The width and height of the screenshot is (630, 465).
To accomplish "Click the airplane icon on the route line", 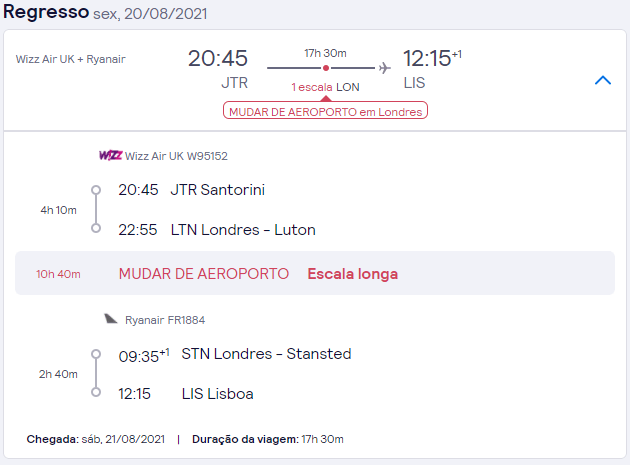I will tap(384, 68).
